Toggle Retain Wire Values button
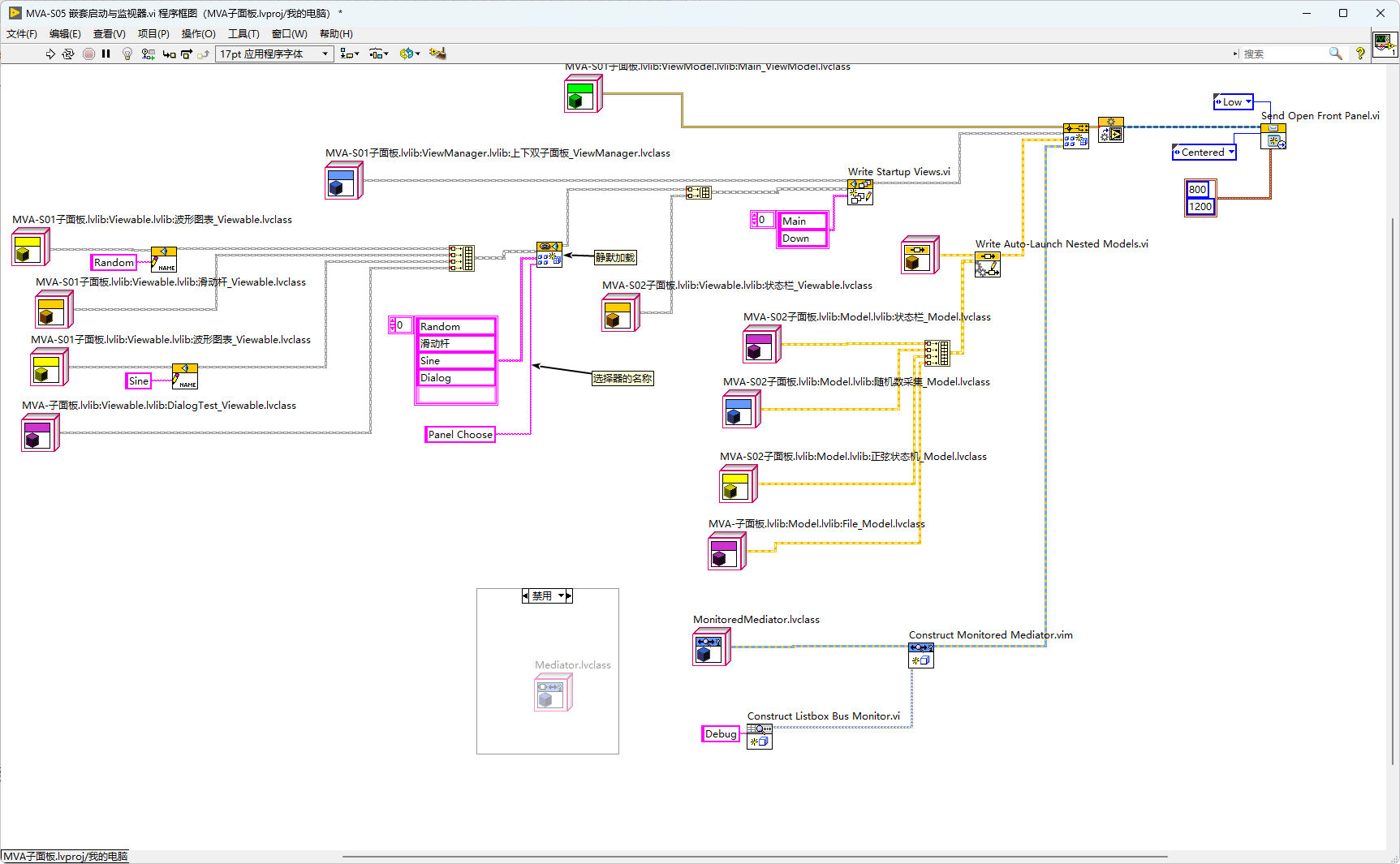 [148, 54]
